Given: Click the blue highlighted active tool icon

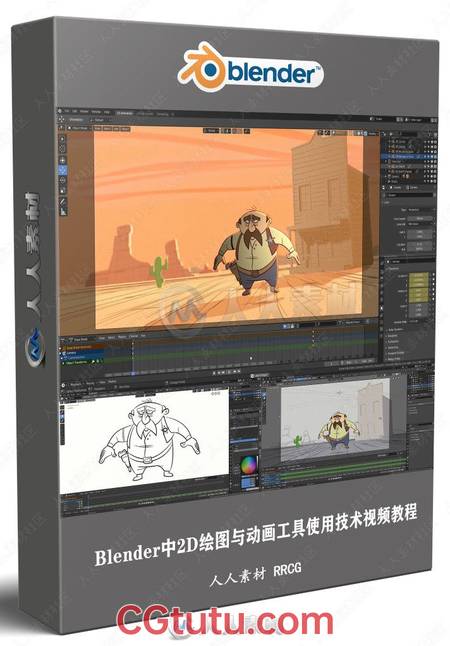Looking at the screenshot, I should coord(63,170).
